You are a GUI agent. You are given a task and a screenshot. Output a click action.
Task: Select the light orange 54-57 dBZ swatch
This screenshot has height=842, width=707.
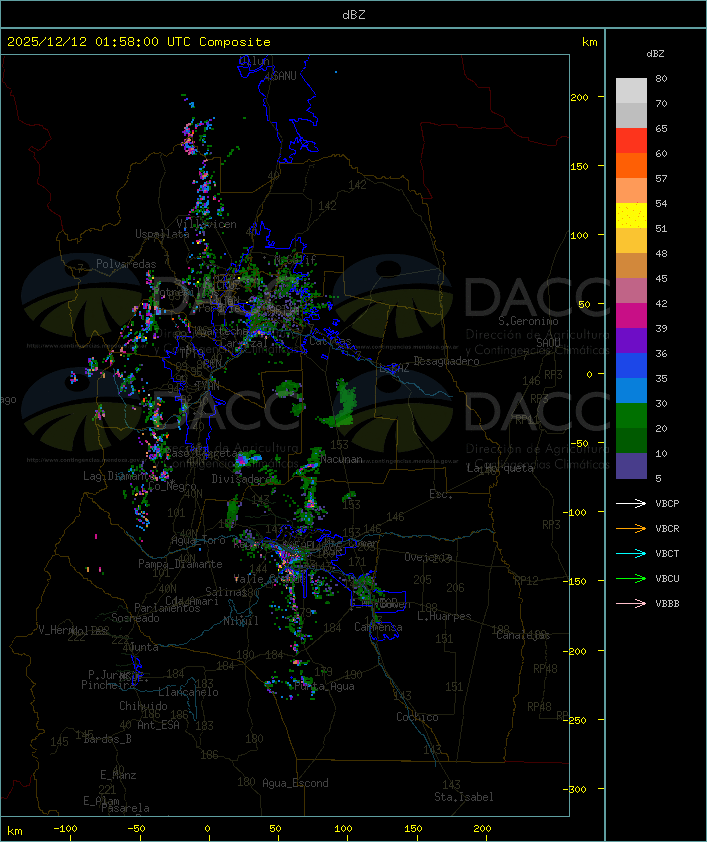[631, 191]
